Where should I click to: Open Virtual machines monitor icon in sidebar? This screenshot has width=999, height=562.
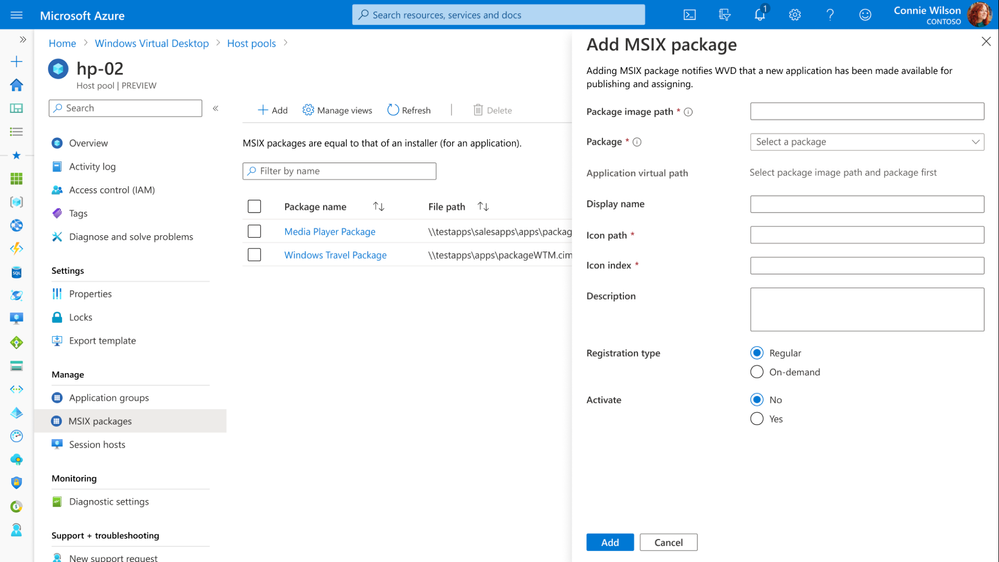[17, 319]
